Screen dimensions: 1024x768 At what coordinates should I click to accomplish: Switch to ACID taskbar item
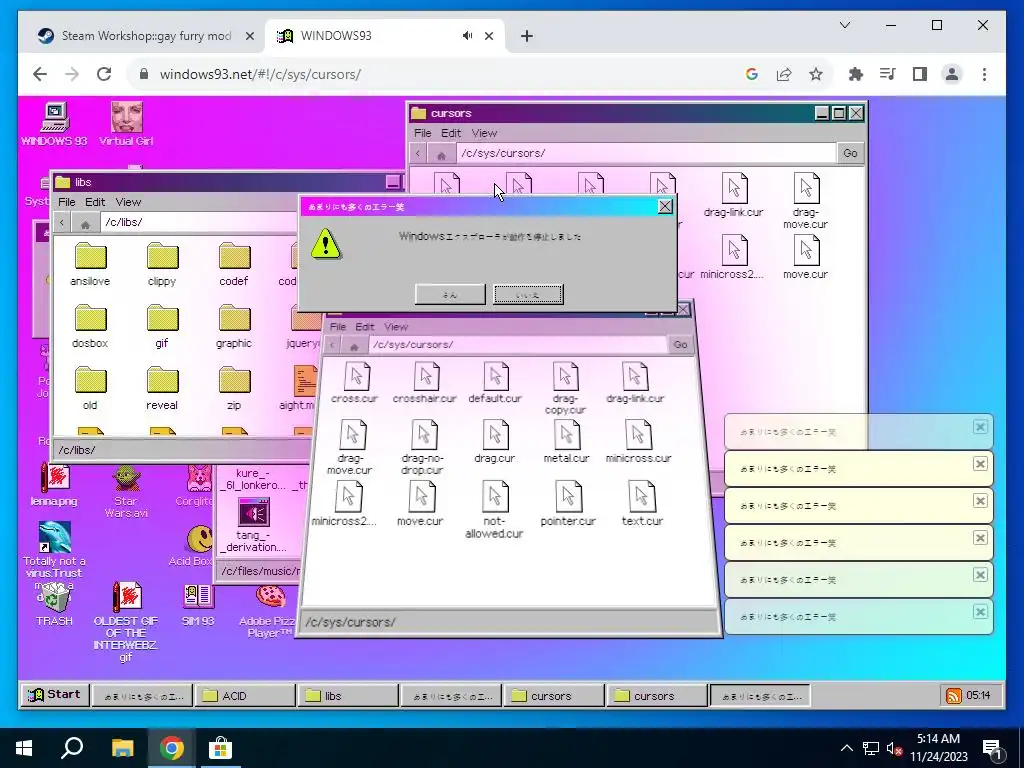tap(246, 696)
